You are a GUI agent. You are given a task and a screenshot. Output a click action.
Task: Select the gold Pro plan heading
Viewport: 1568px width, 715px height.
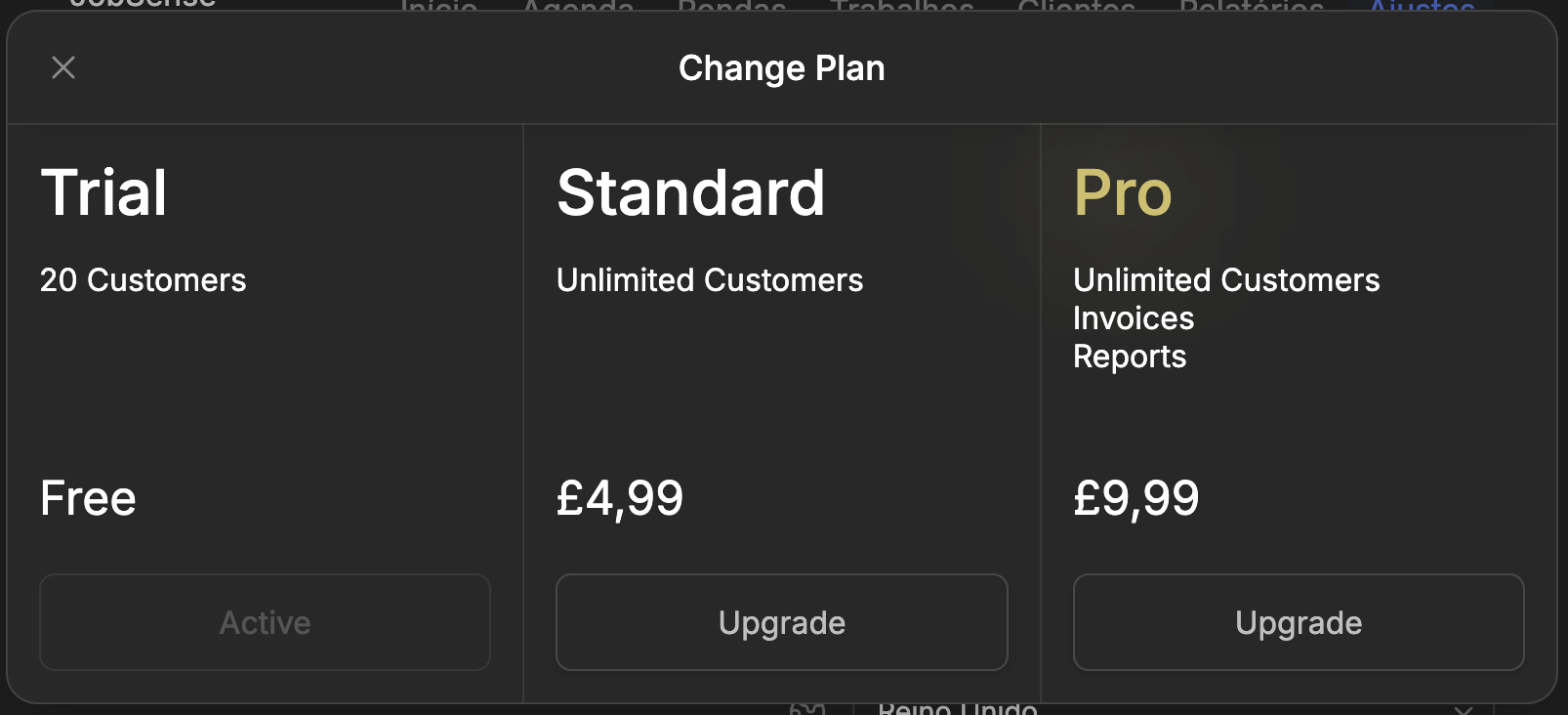pos(1122,192)
